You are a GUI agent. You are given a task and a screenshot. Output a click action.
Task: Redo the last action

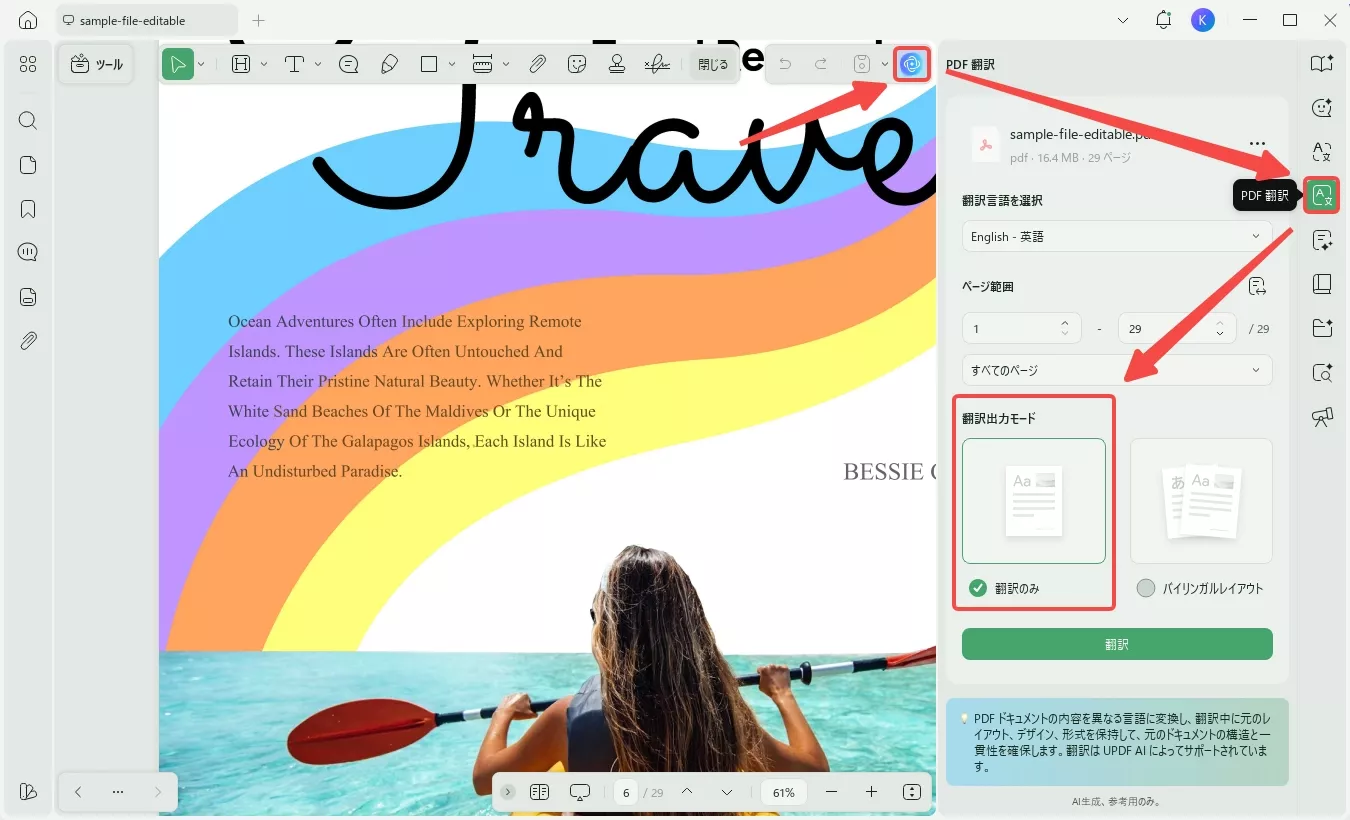[x=821, y=65]
